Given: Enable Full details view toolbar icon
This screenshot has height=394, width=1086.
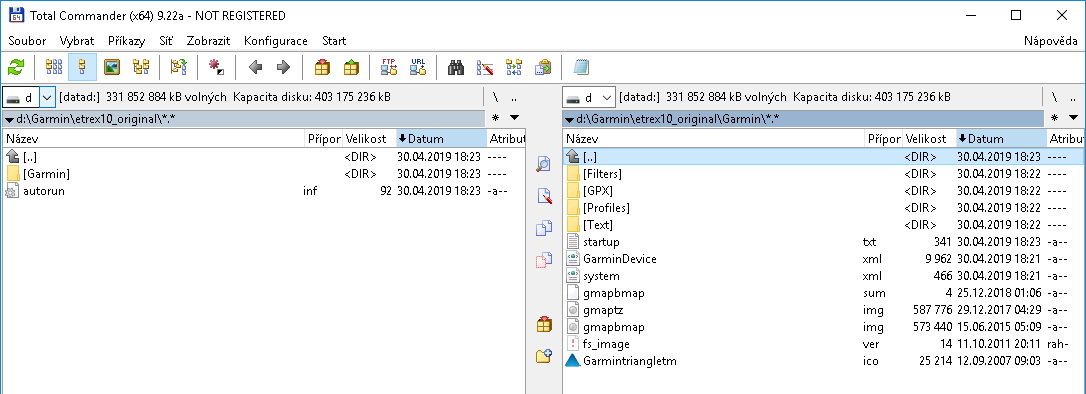Looking at the screenshot, I should 82,67.
